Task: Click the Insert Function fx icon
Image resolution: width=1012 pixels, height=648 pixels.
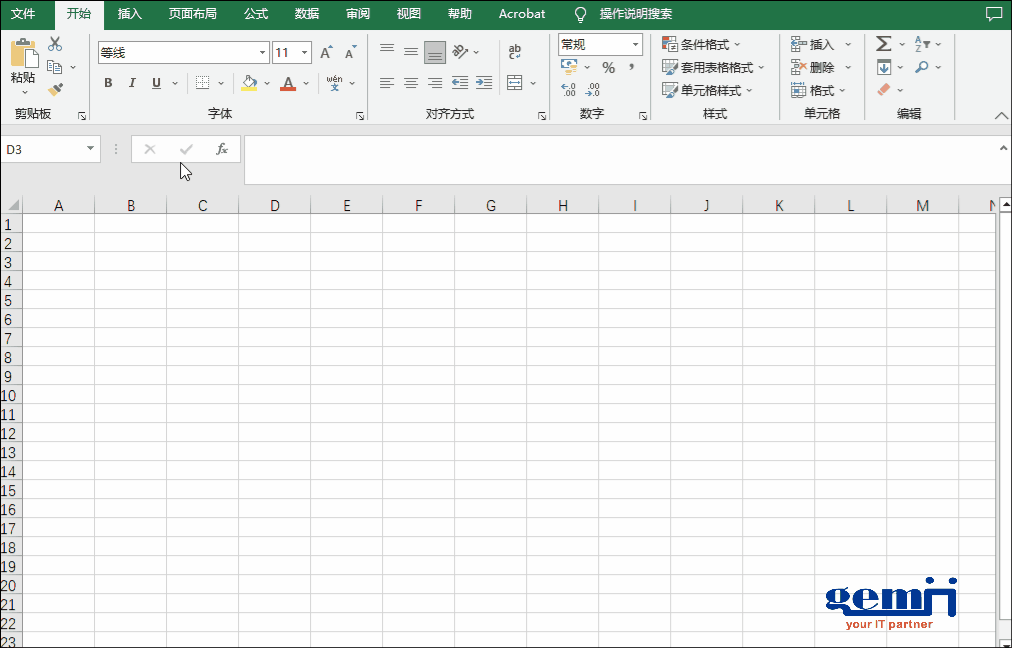Action: coord(222,149)
